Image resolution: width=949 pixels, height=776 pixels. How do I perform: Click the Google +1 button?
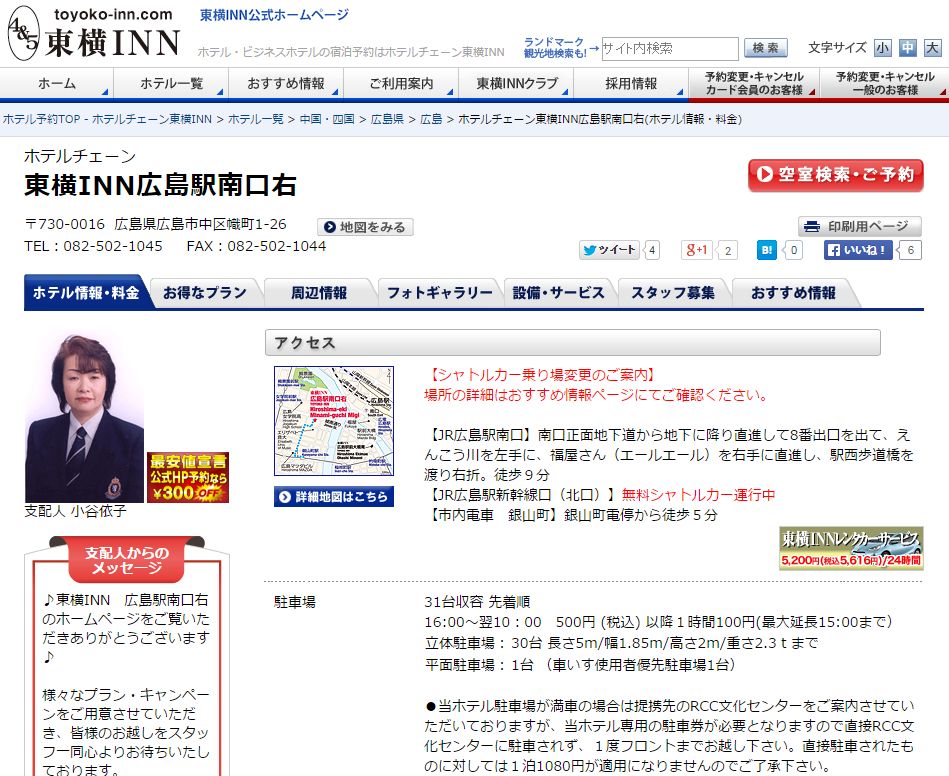[x=696, y=250]
